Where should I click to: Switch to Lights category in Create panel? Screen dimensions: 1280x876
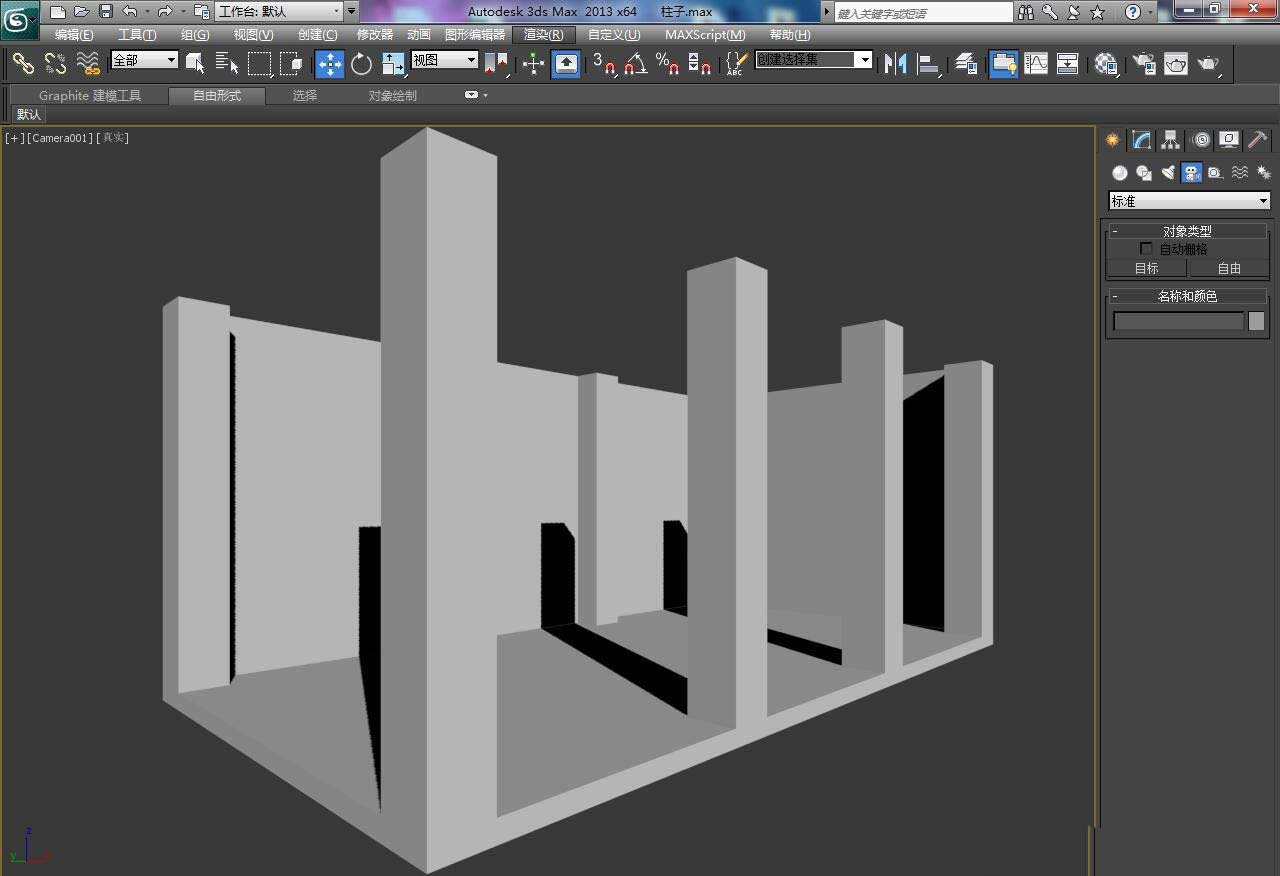1167,172
